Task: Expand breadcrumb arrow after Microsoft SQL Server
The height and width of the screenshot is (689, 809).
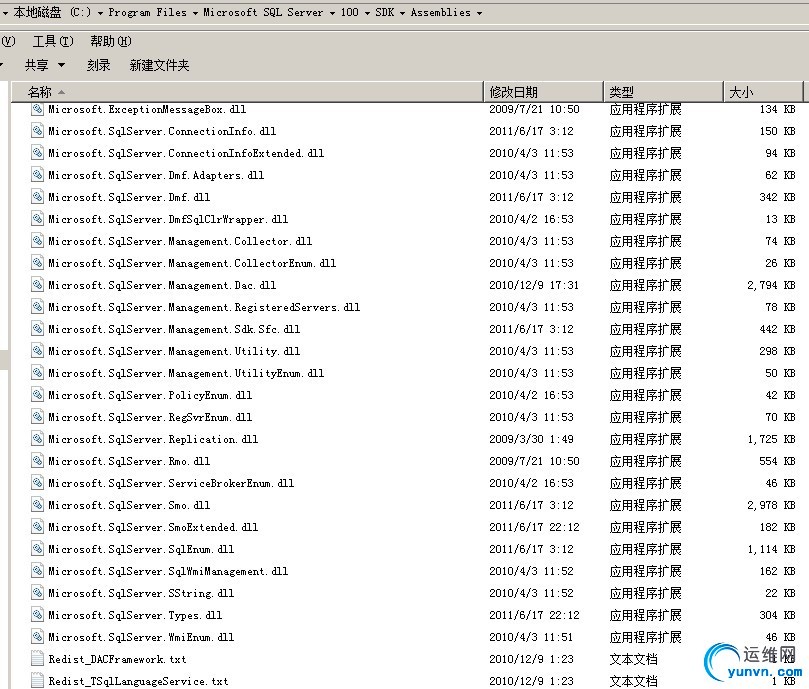Action: coord(332,13)
